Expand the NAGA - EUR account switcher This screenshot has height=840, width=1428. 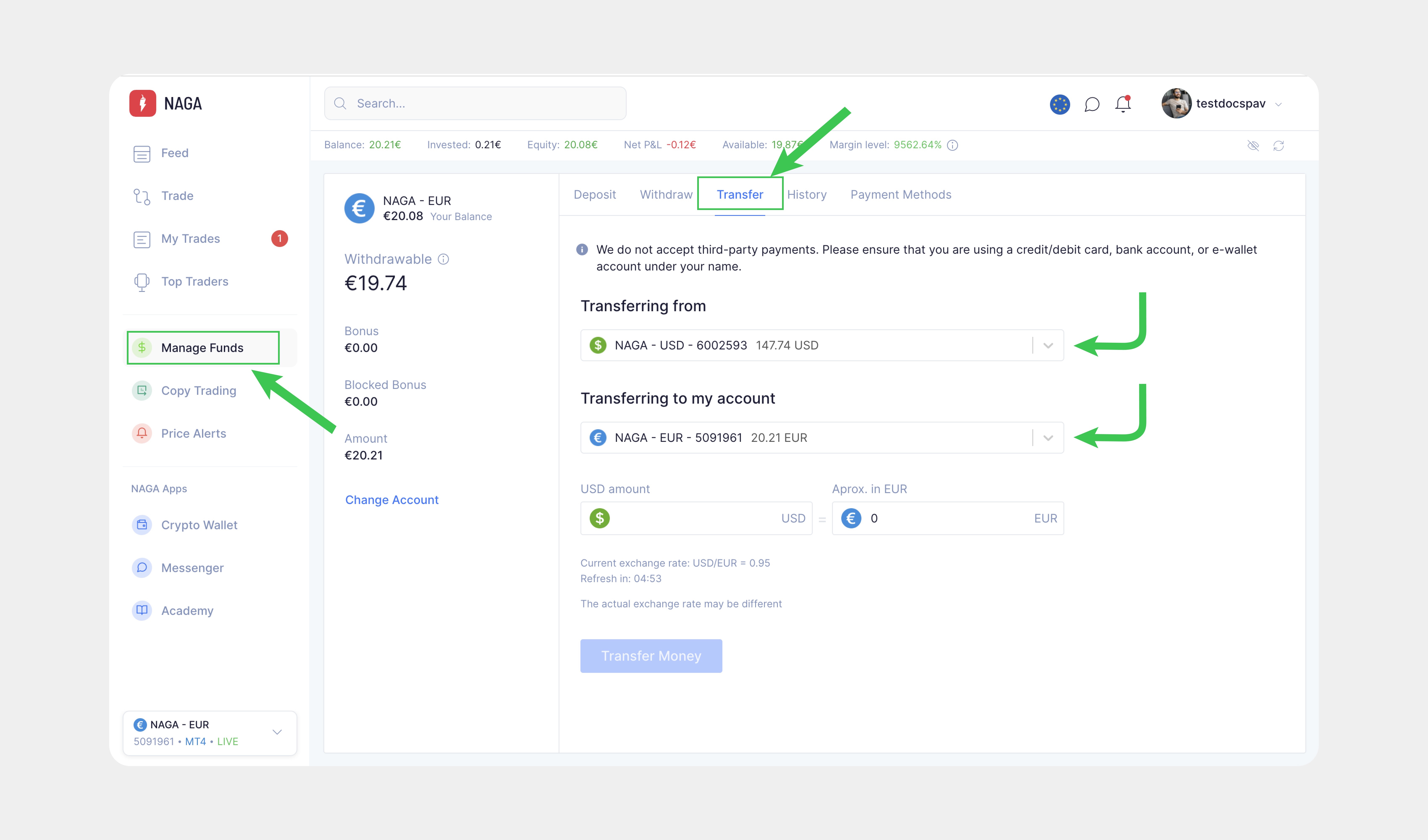tap(210, 733)
